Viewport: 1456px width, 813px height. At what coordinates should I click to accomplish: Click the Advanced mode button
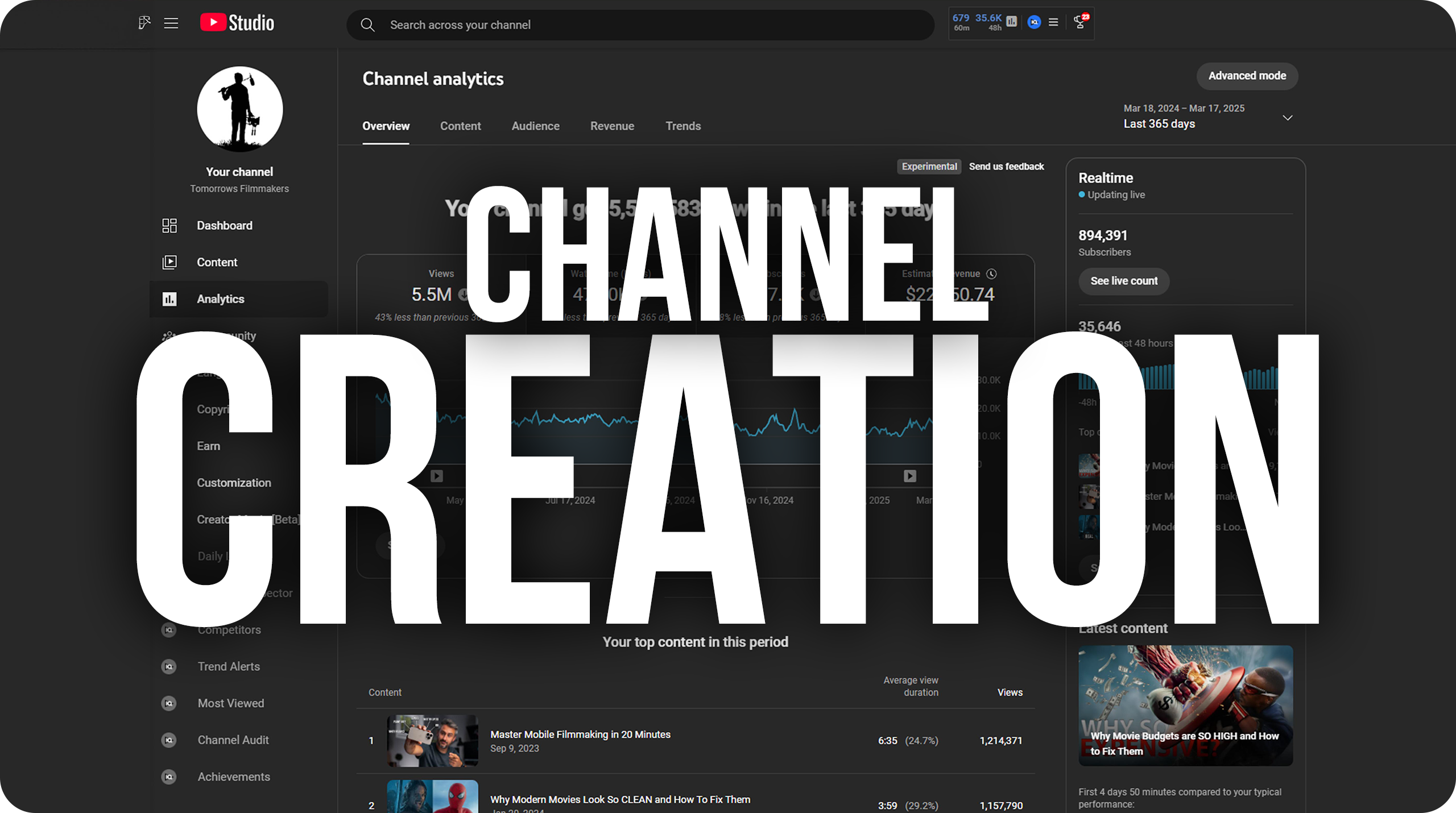pos(1247,76)
